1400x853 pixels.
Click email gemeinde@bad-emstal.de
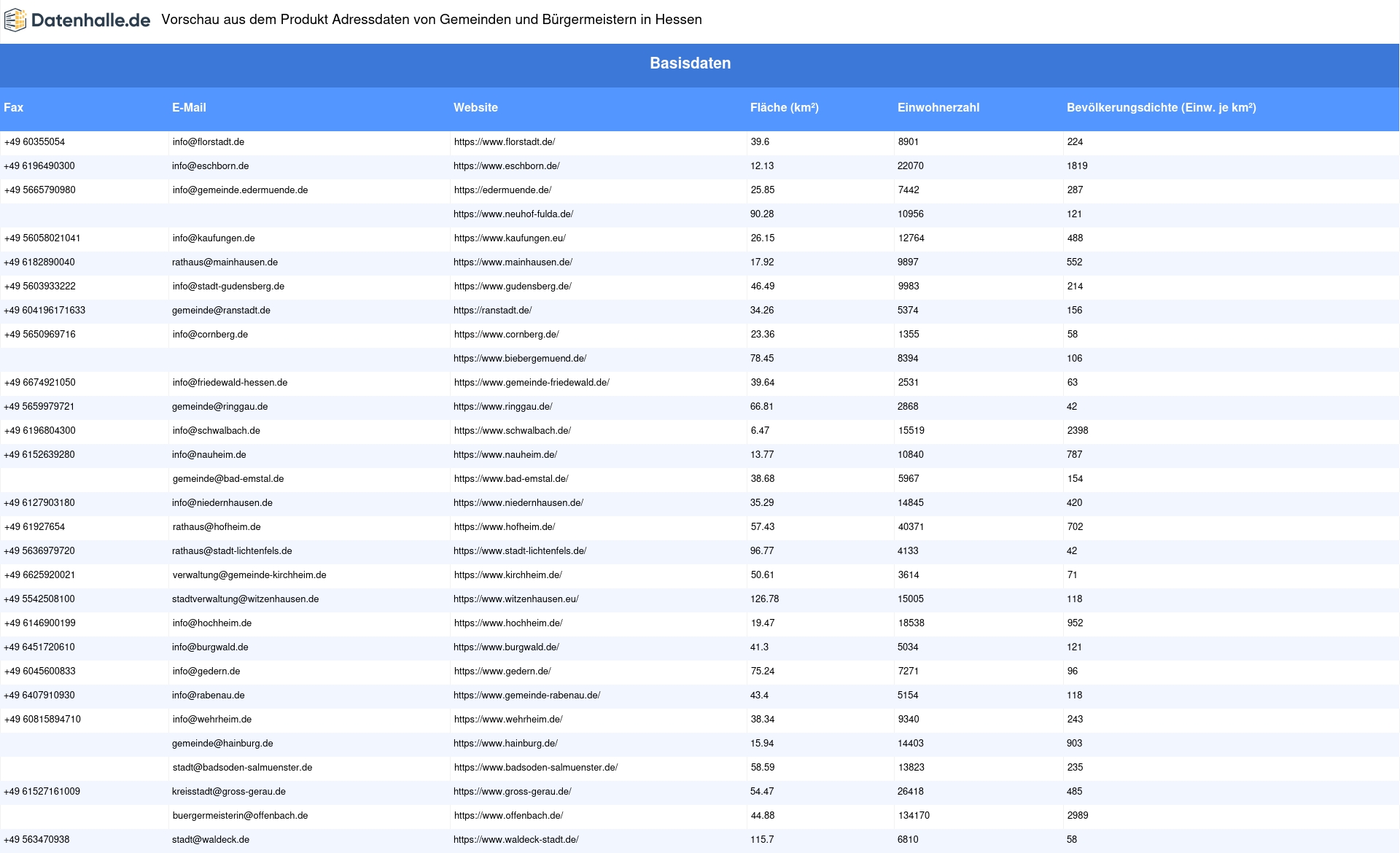[228, 479]
